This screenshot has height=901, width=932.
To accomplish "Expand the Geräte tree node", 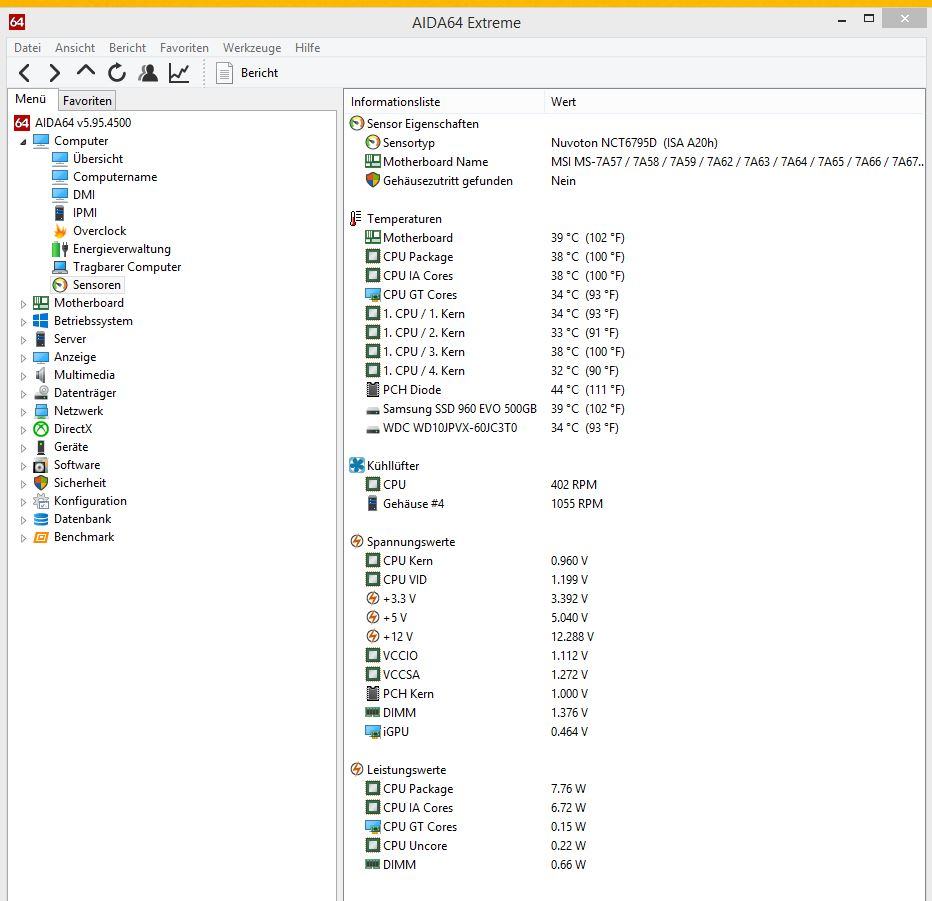I will [23, 448].
